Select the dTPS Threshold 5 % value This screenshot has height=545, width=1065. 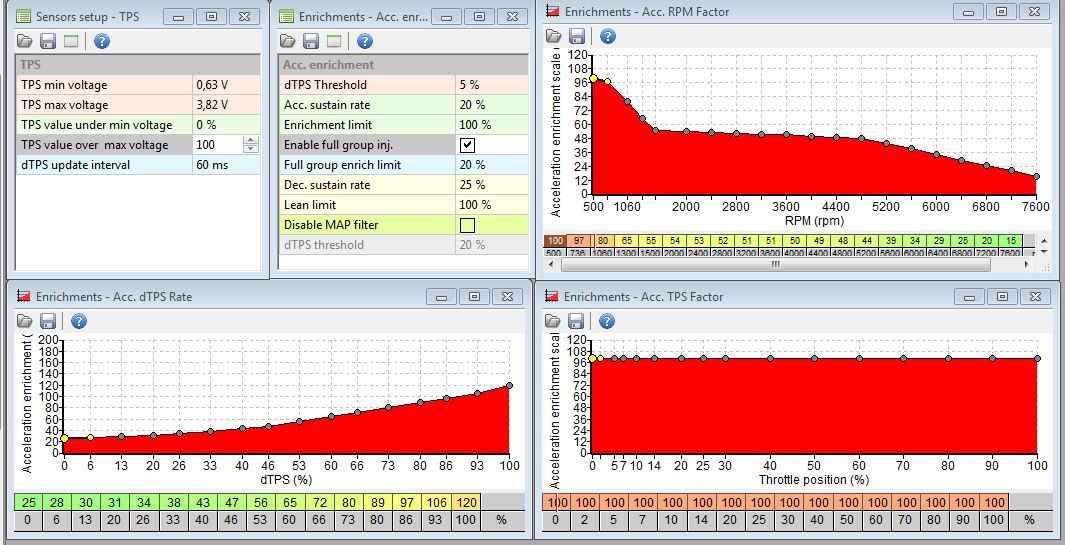pyautogui.click(x=490, y=85)
